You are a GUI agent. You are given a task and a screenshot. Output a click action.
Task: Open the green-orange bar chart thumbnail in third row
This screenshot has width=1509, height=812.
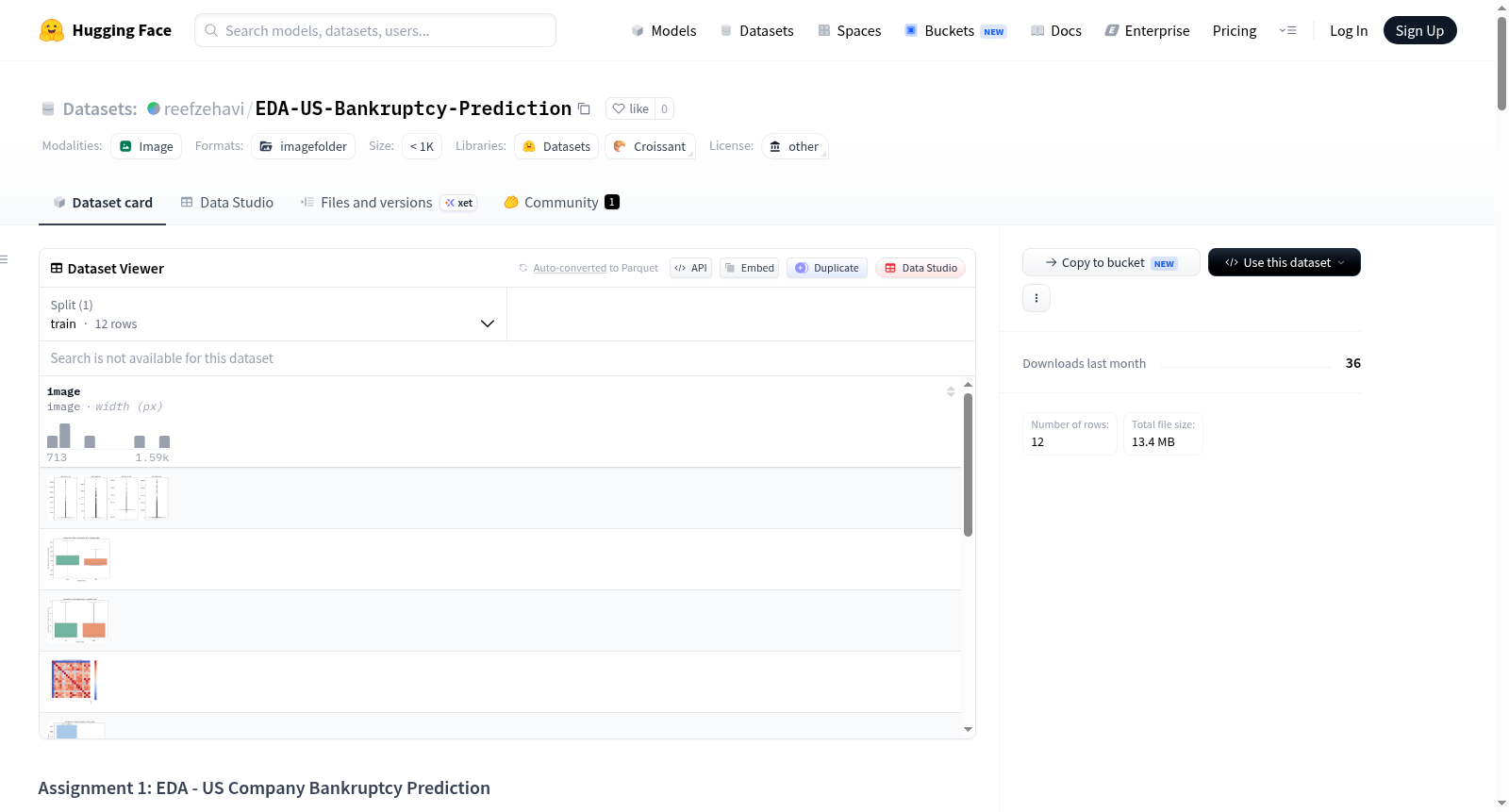(x=78, y=621)
